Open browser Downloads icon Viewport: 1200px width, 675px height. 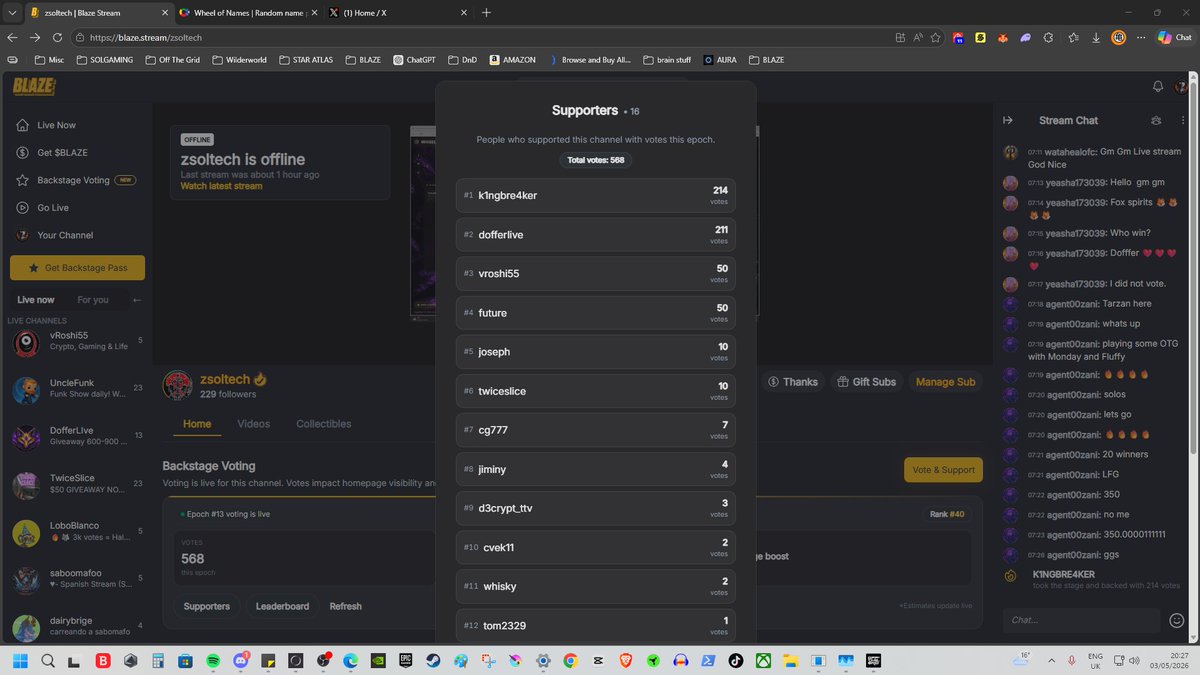click(x=1096, y=37)
